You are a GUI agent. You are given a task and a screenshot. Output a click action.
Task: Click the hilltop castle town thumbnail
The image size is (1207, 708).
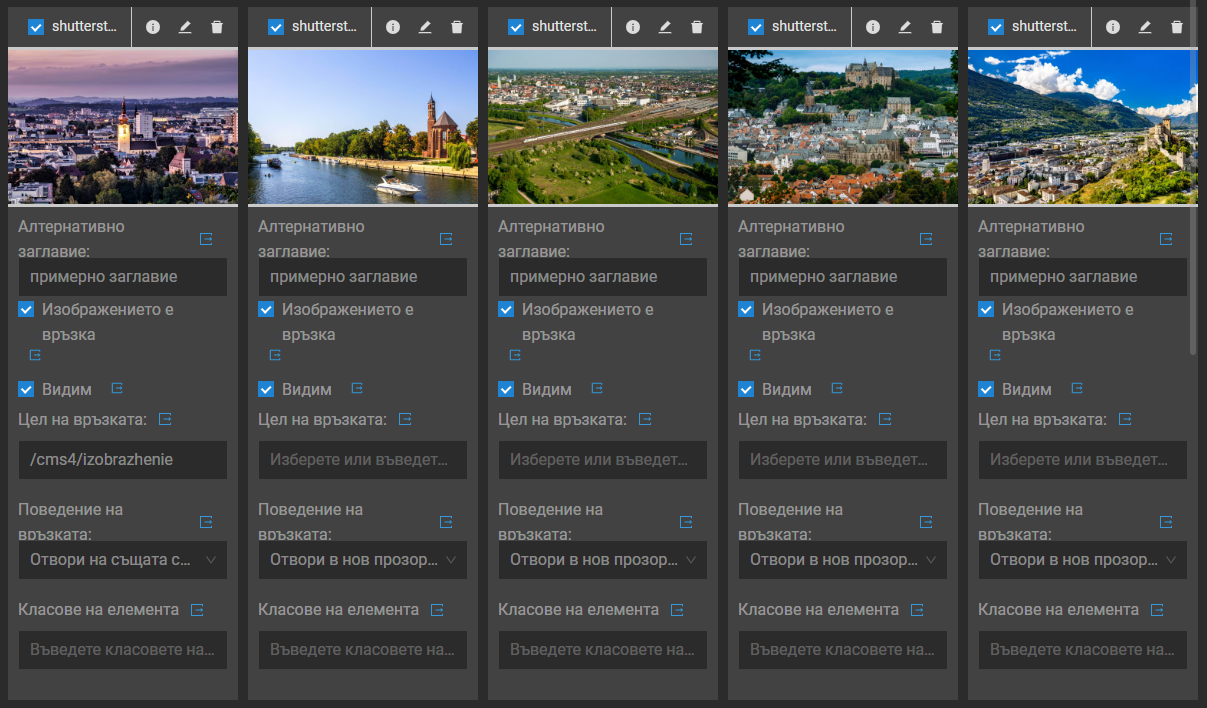[x=843, y=127]
